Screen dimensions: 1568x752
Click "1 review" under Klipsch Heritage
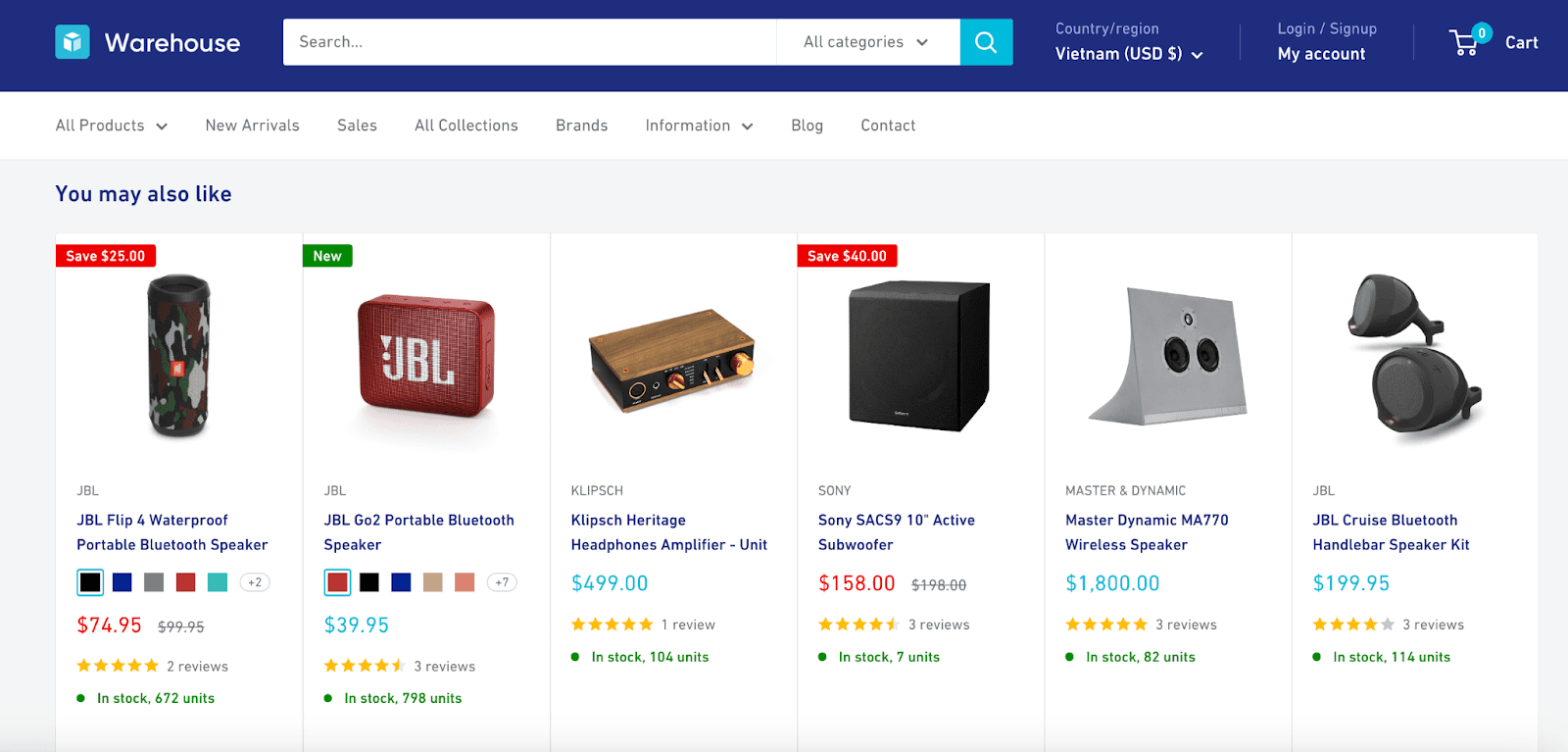(x=688, y=626)
